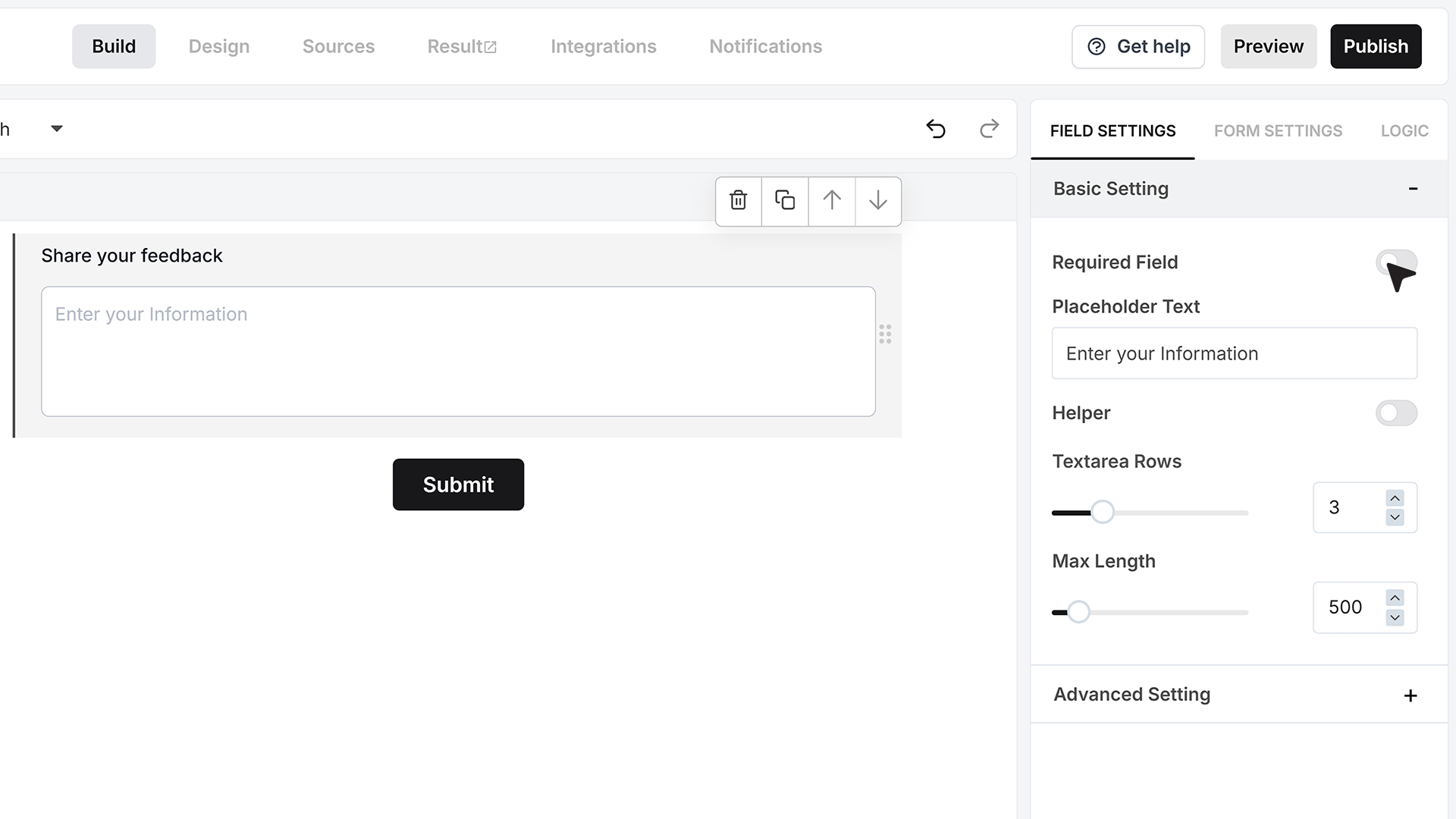Viewport: 1456px width, 819px height.
Task: Duplicate the field using the copy icon
Action: (785, 201)
